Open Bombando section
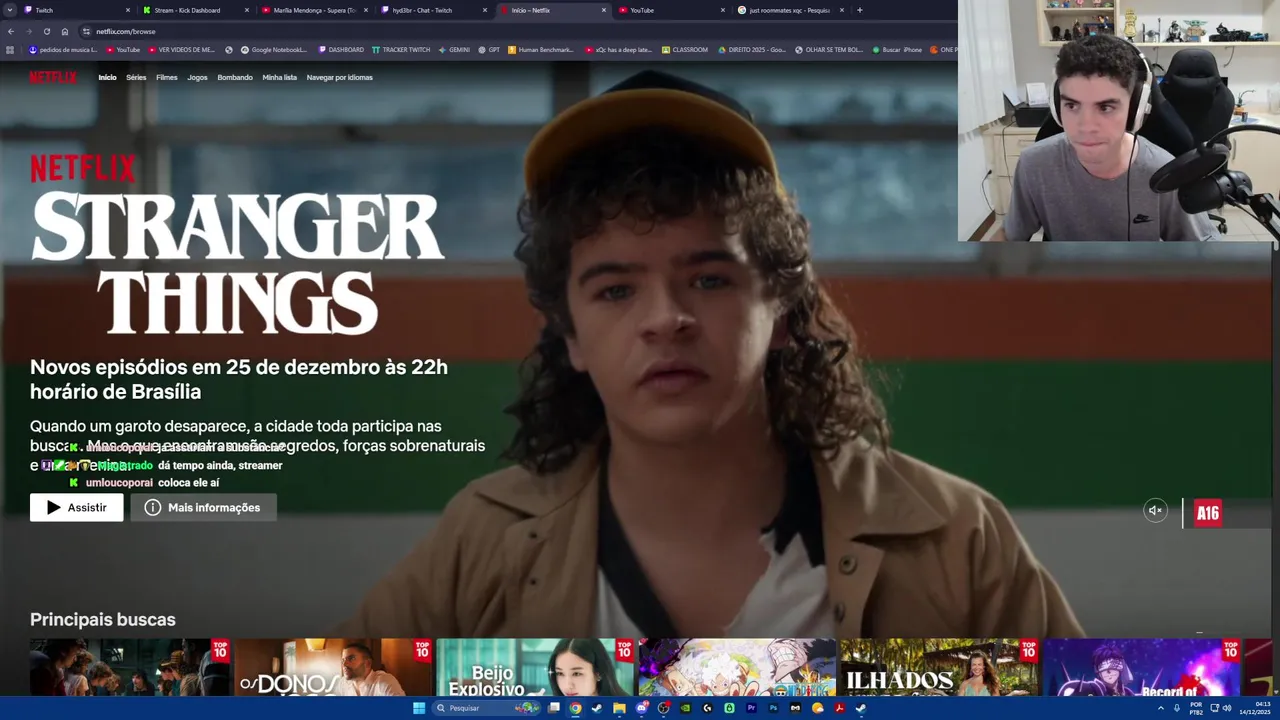This screenshot has width=1280, height=720. point(235,77)
